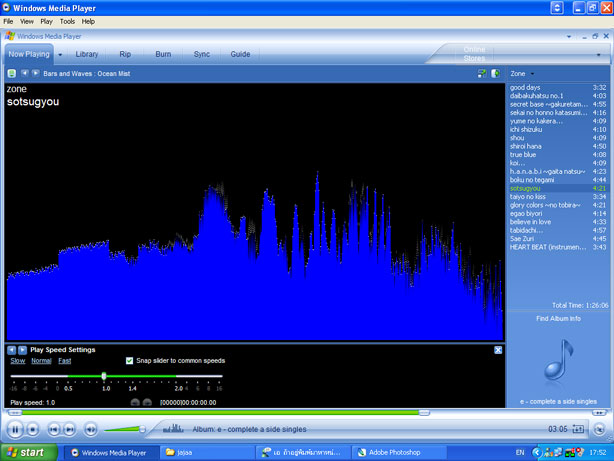Screen dimensions: 614x461
Task: Select the song "good days" in playlist
Action: (x=558, y=87)
